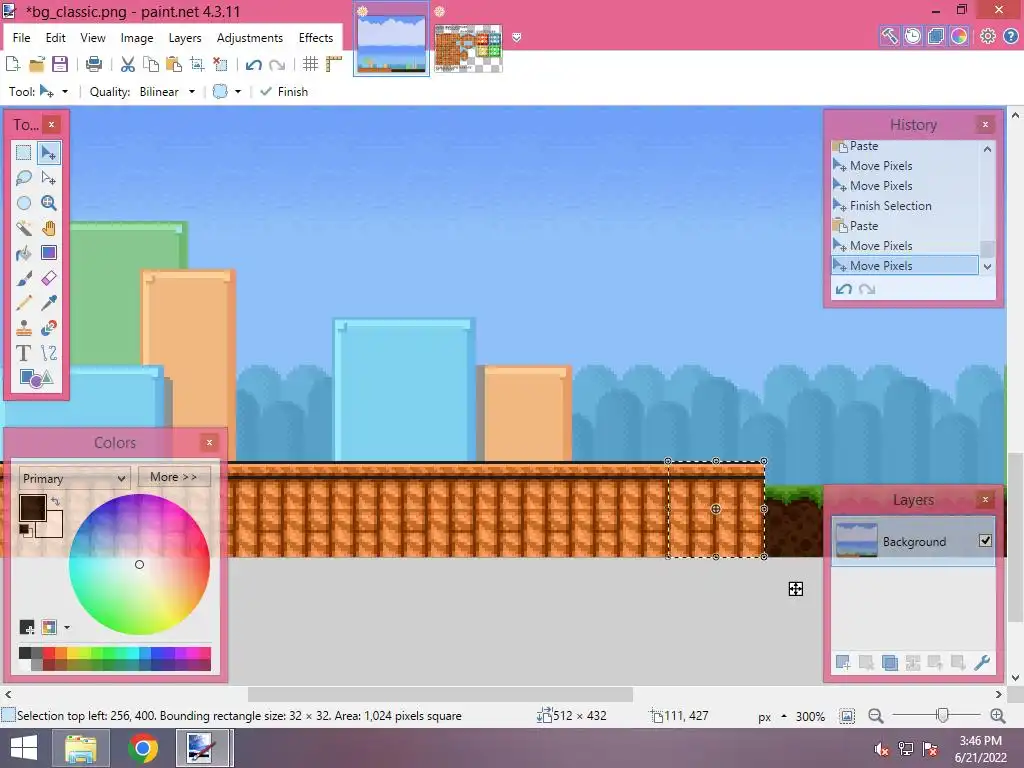Open the selection clipping mode dropdown
Viewport: 1024px width, 768px height.
(x=238, y=92)
